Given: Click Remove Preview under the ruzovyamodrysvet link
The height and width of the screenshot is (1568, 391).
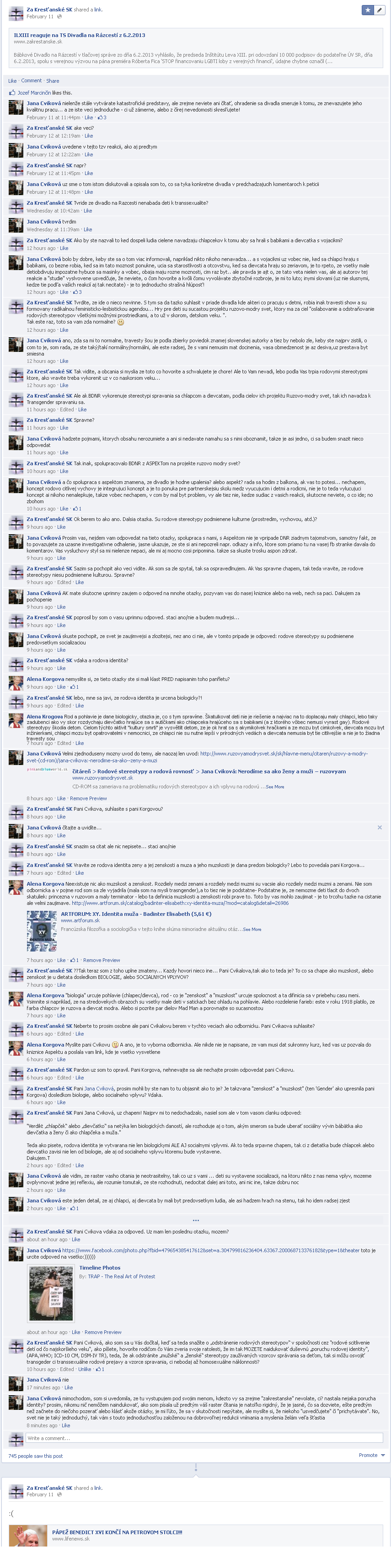Looking at the screenshot, I should 88,798.
